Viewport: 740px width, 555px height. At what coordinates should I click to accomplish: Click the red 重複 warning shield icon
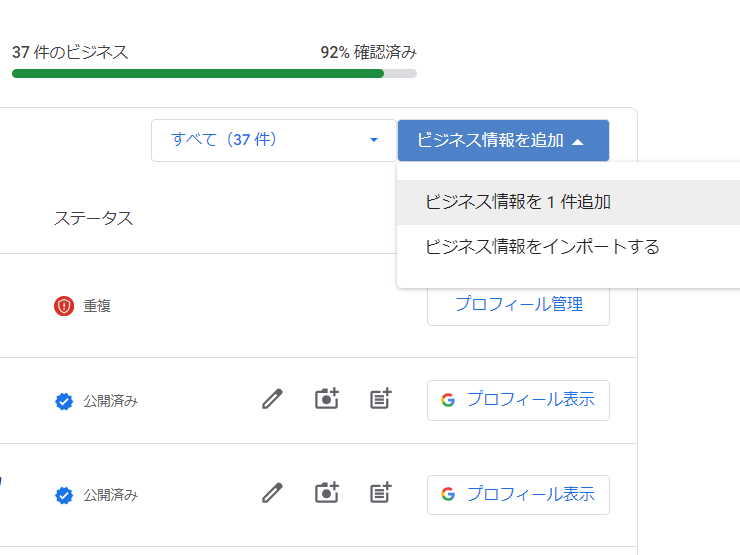pyautogui.click(x=64, y=306)
